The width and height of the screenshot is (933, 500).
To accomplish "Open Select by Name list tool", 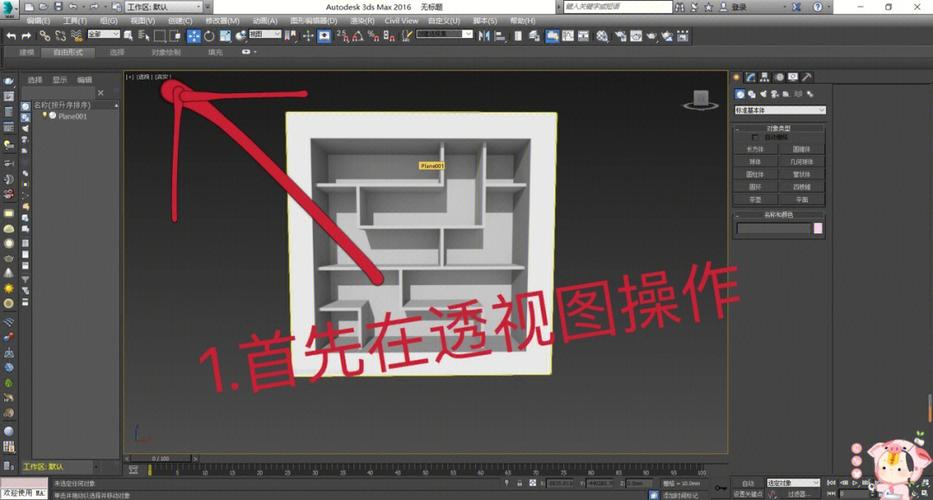I will [x=143, y=36].
